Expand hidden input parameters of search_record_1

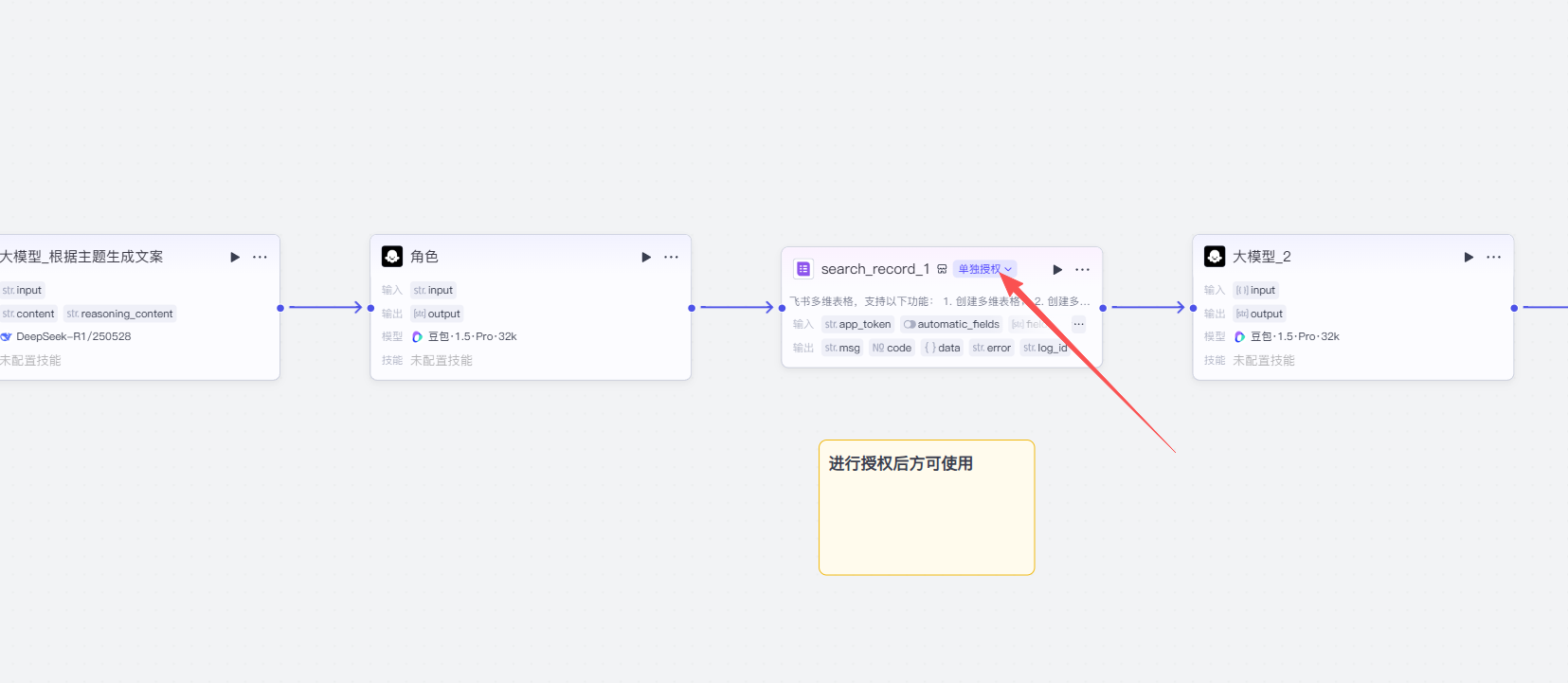(x=1078, y=324)
